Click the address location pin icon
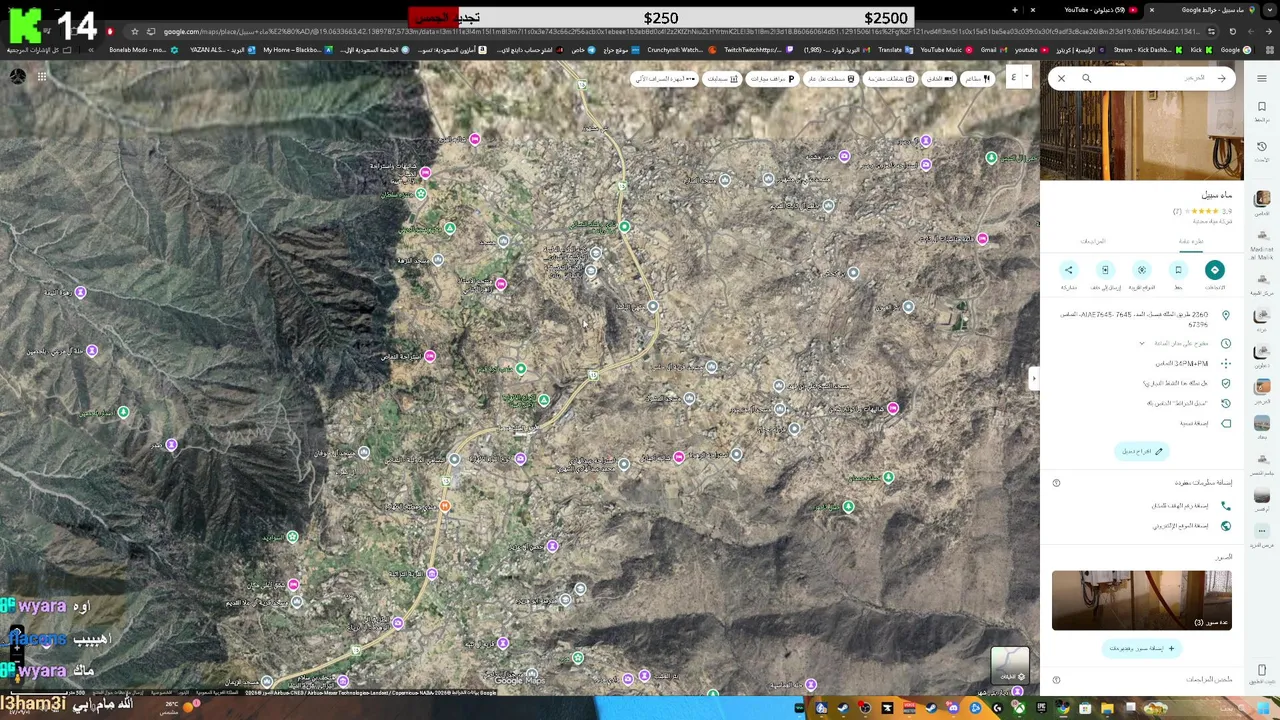 [x=1226, y=316]
